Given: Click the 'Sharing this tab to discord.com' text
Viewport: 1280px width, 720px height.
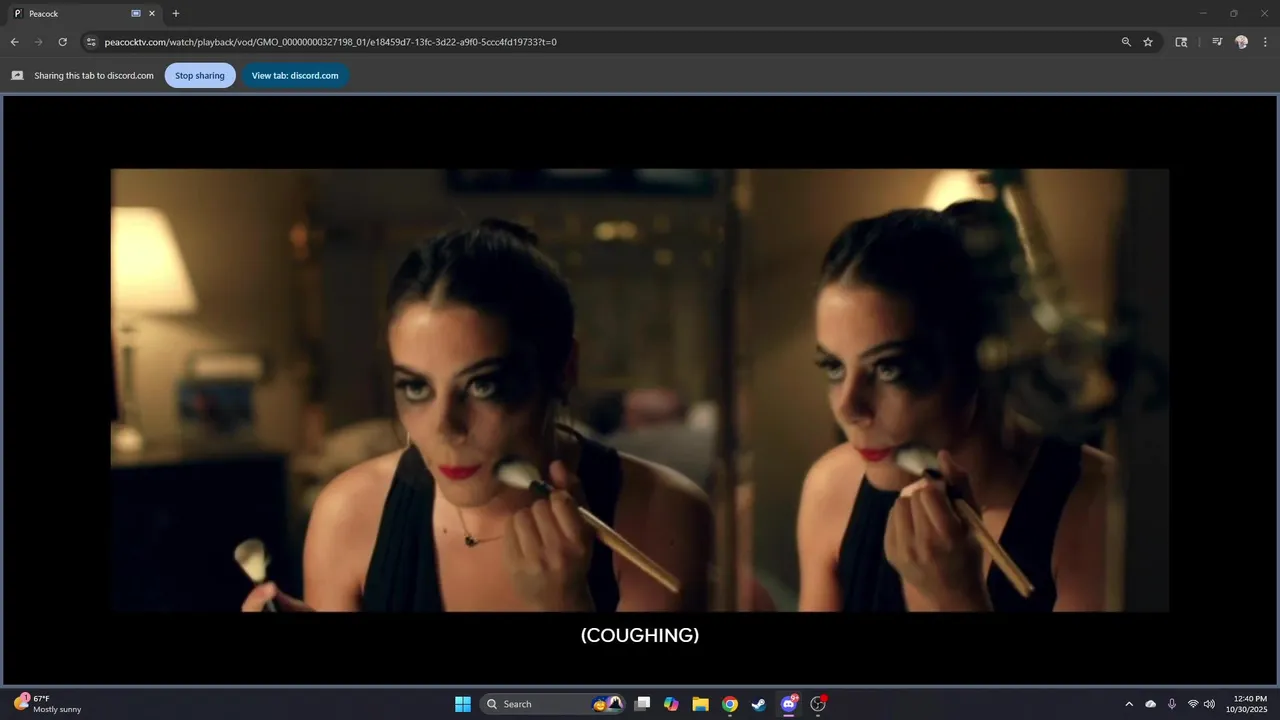Looking at the screenshot, I should 94,76.
